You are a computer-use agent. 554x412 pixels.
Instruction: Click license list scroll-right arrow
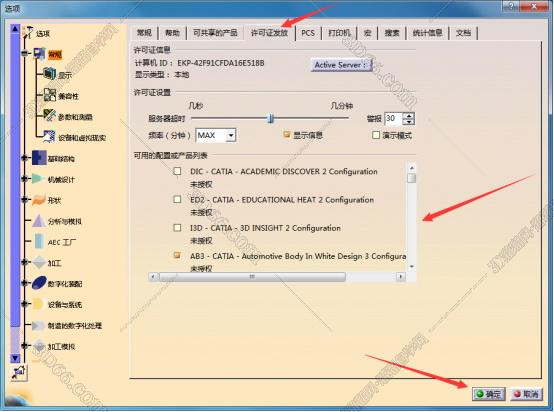401,276
